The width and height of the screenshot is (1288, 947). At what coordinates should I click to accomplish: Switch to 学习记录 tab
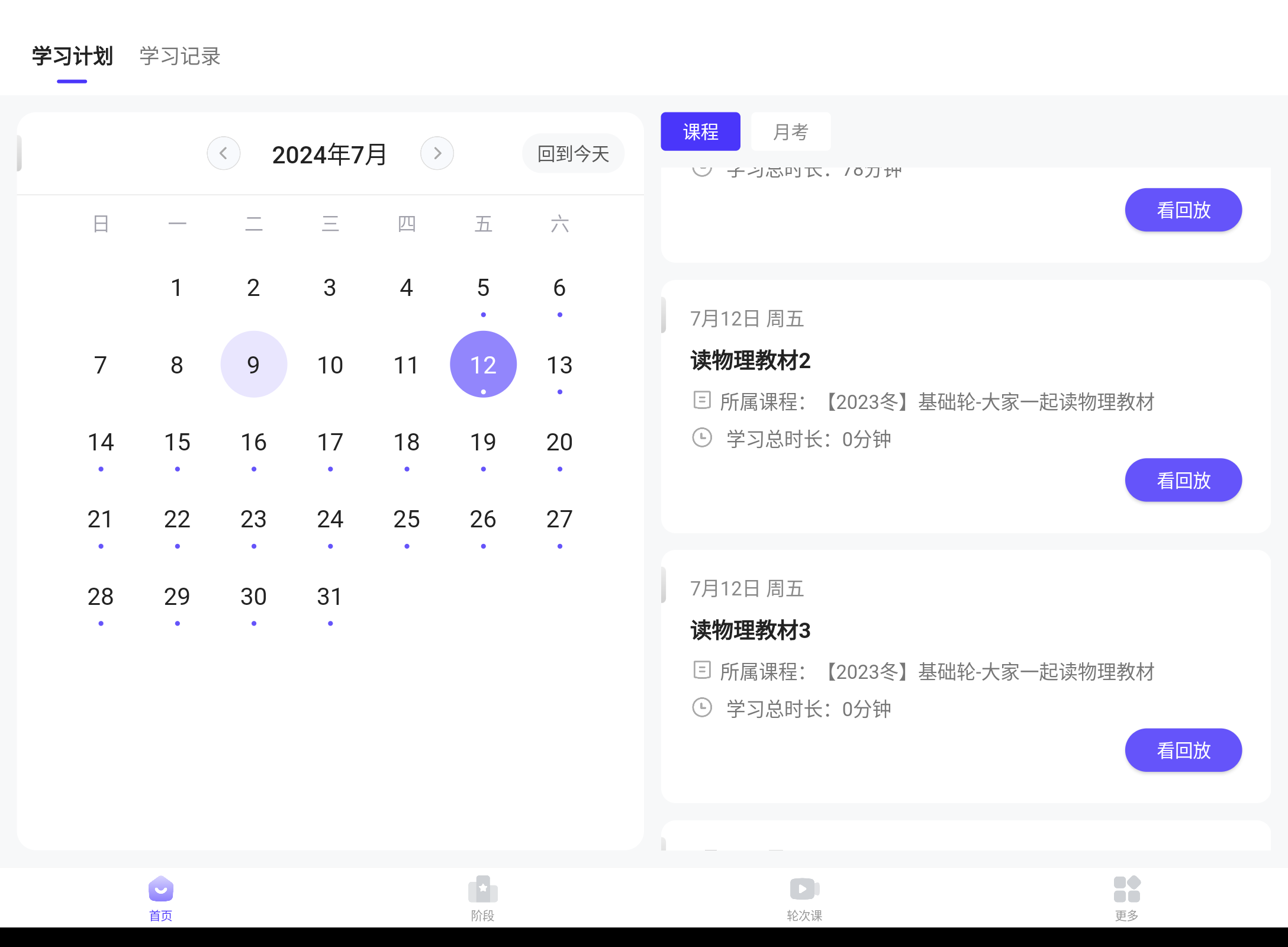pyautogui.click(x=180, y=57)
